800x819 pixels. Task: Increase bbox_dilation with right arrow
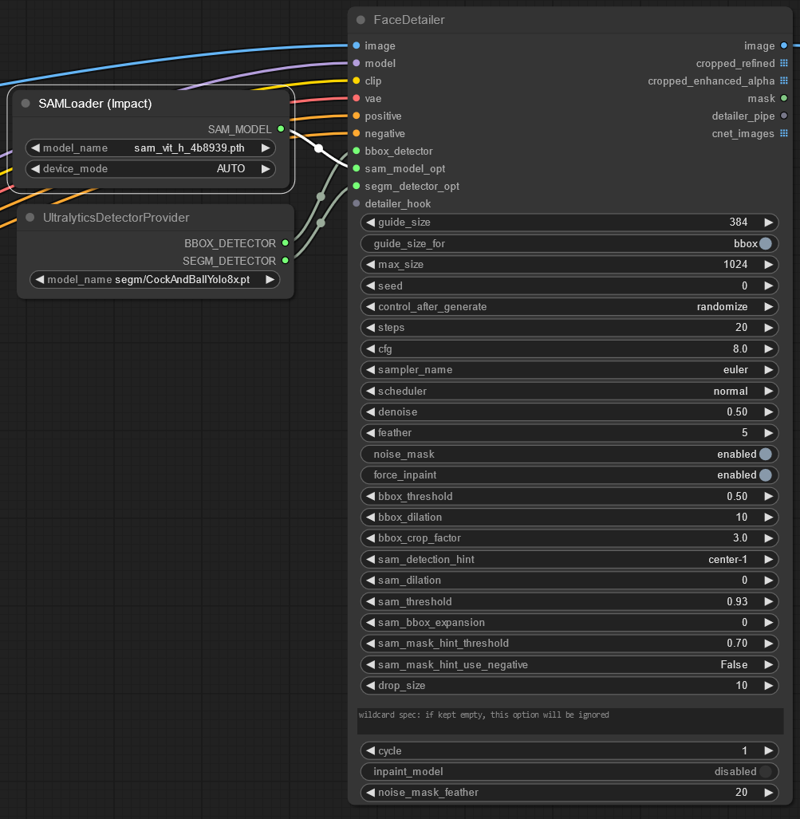(769, 517)
